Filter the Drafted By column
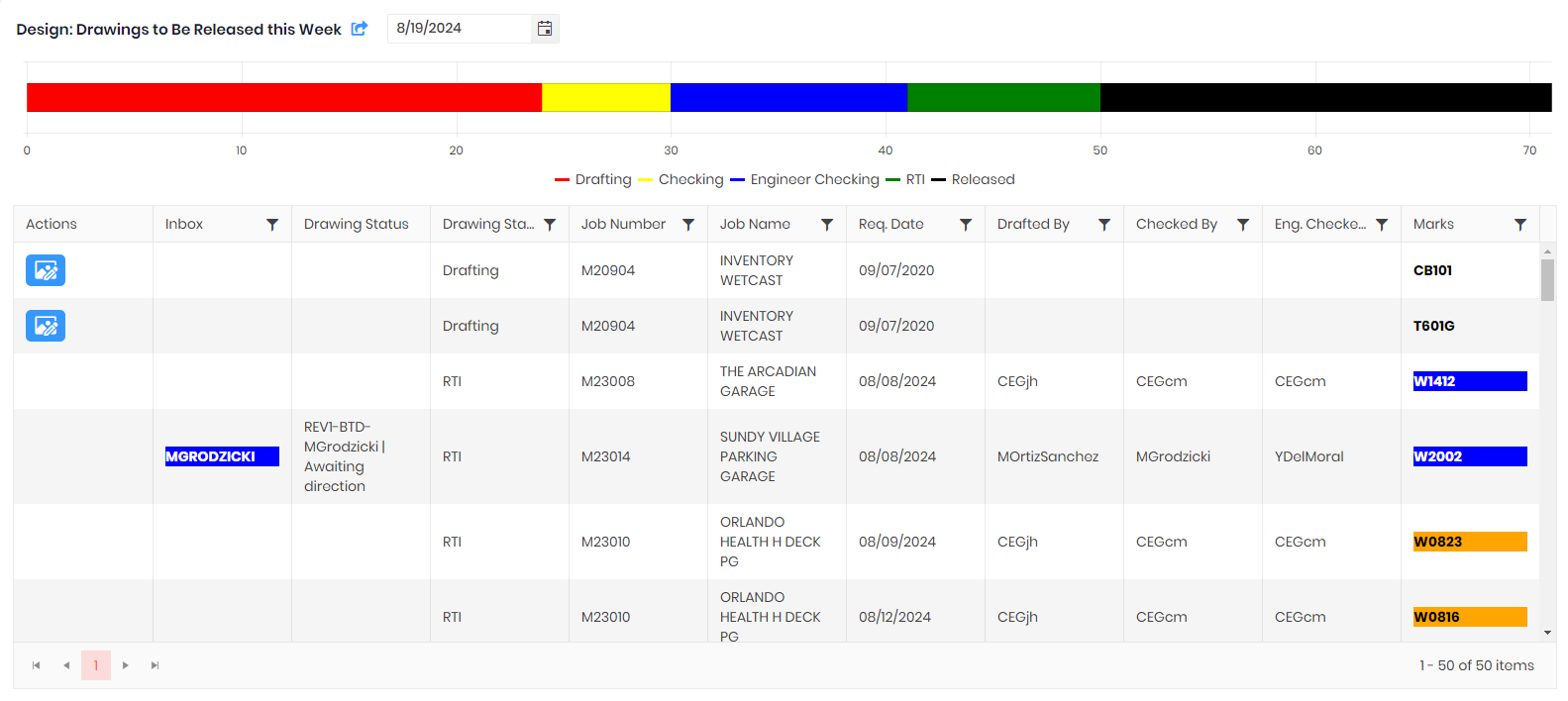This screenshot has height=701, width=1568. (1104, 225)
